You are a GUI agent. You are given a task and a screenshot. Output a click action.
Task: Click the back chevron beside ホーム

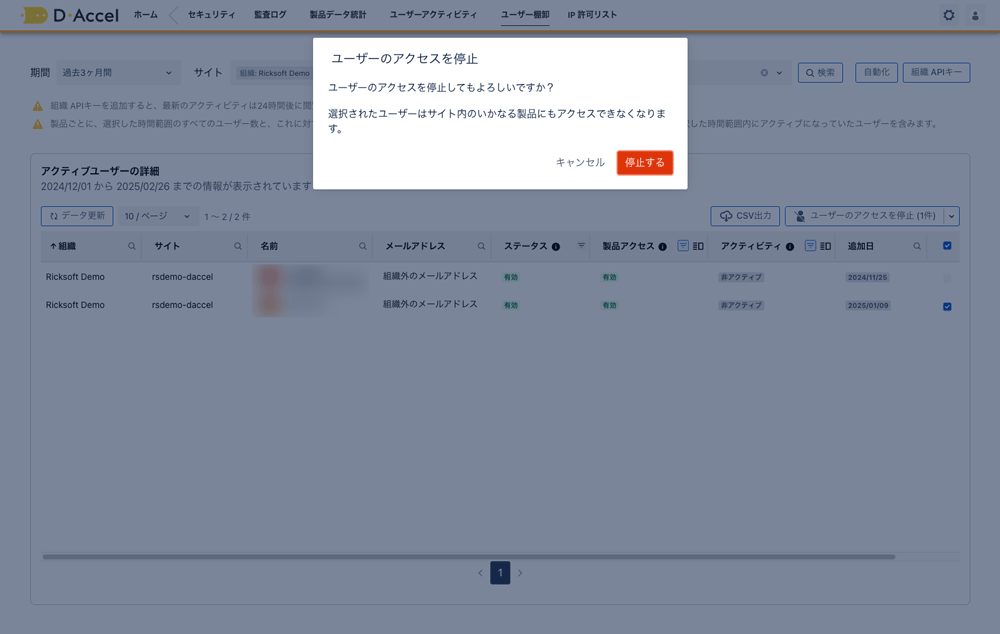pos(173,15)
